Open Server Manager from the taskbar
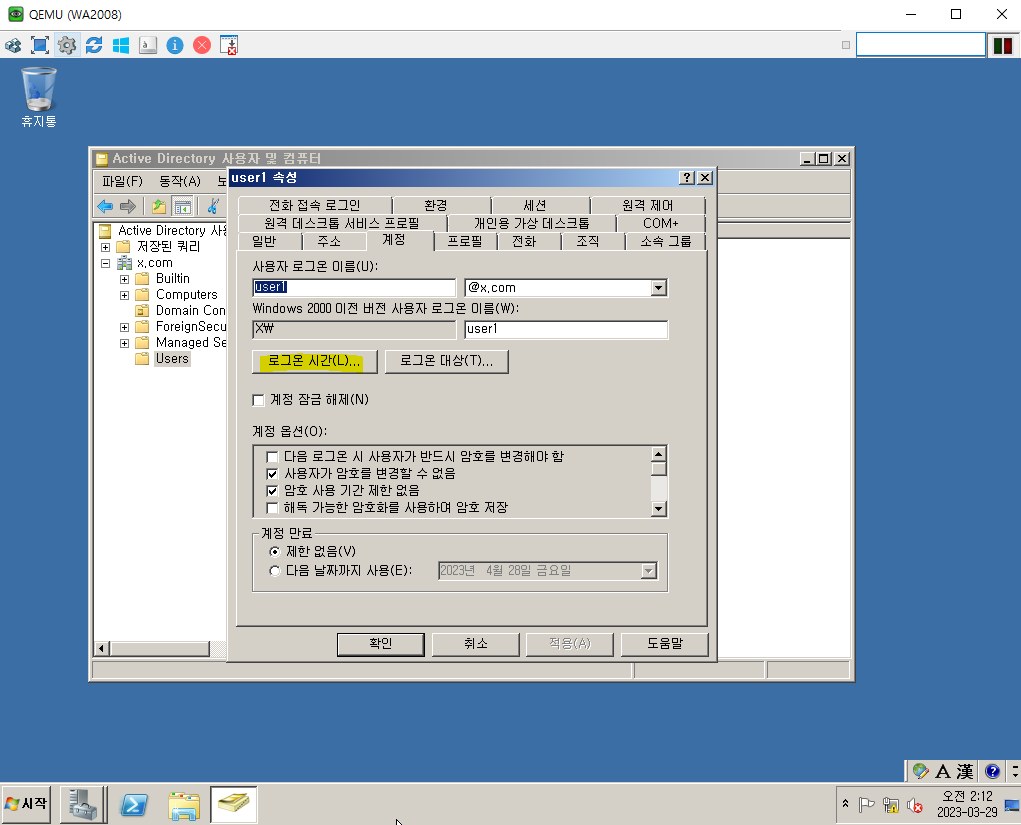Screen dimensions: 1021x825 click(83, 805)
